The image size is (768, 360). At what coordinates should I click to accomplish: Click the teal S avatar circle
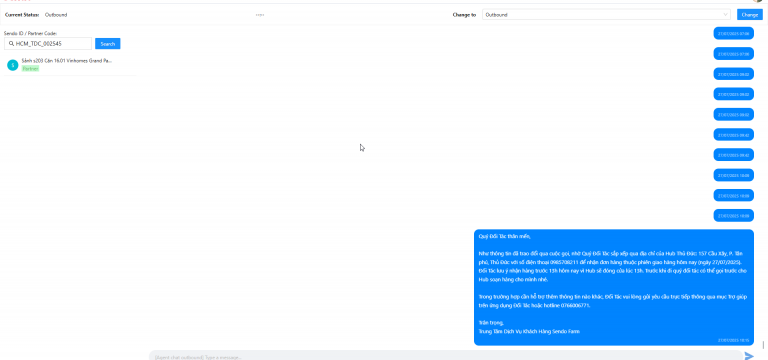(12, 65)
